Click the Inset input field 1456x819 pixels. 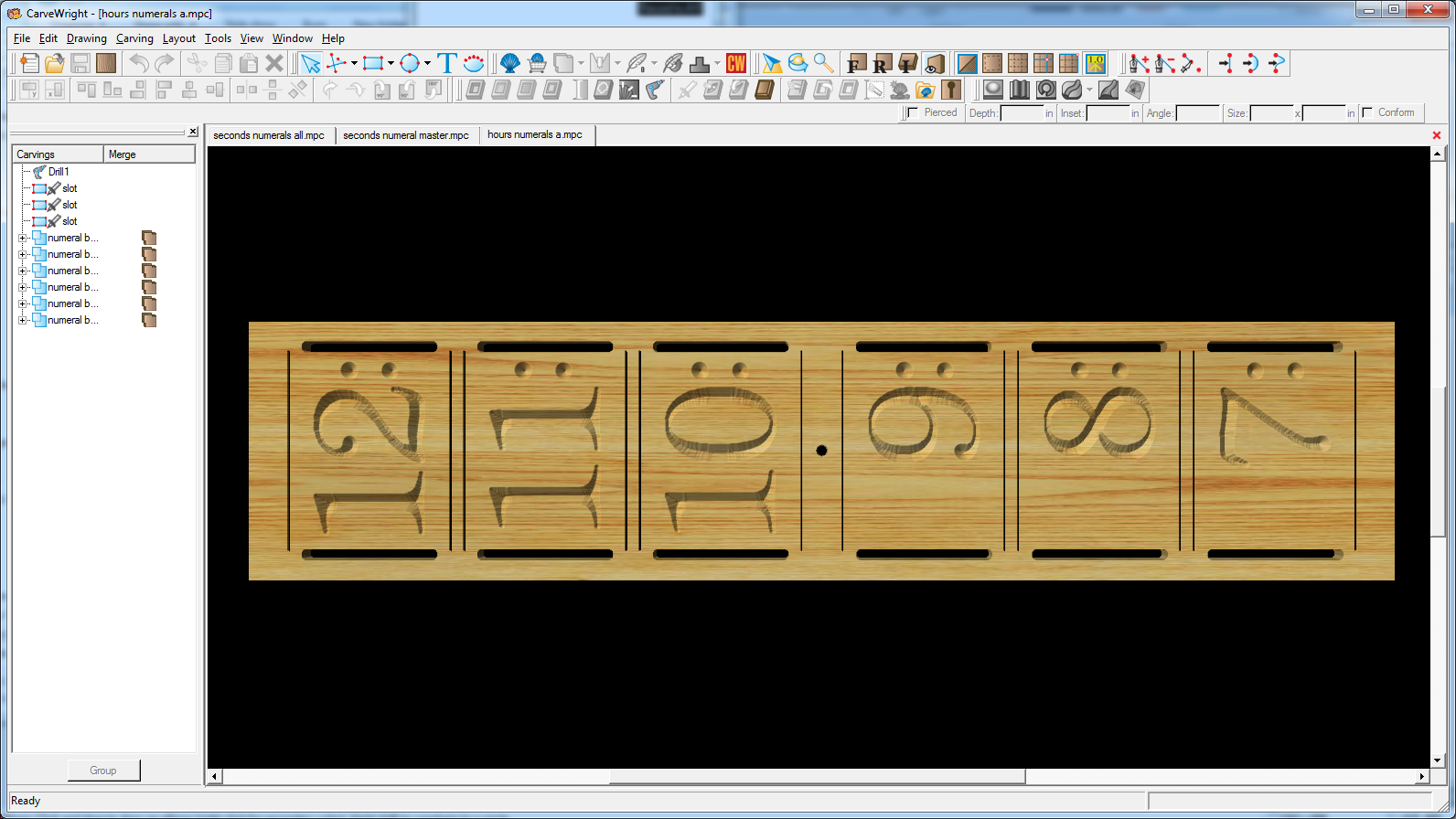1108,113
